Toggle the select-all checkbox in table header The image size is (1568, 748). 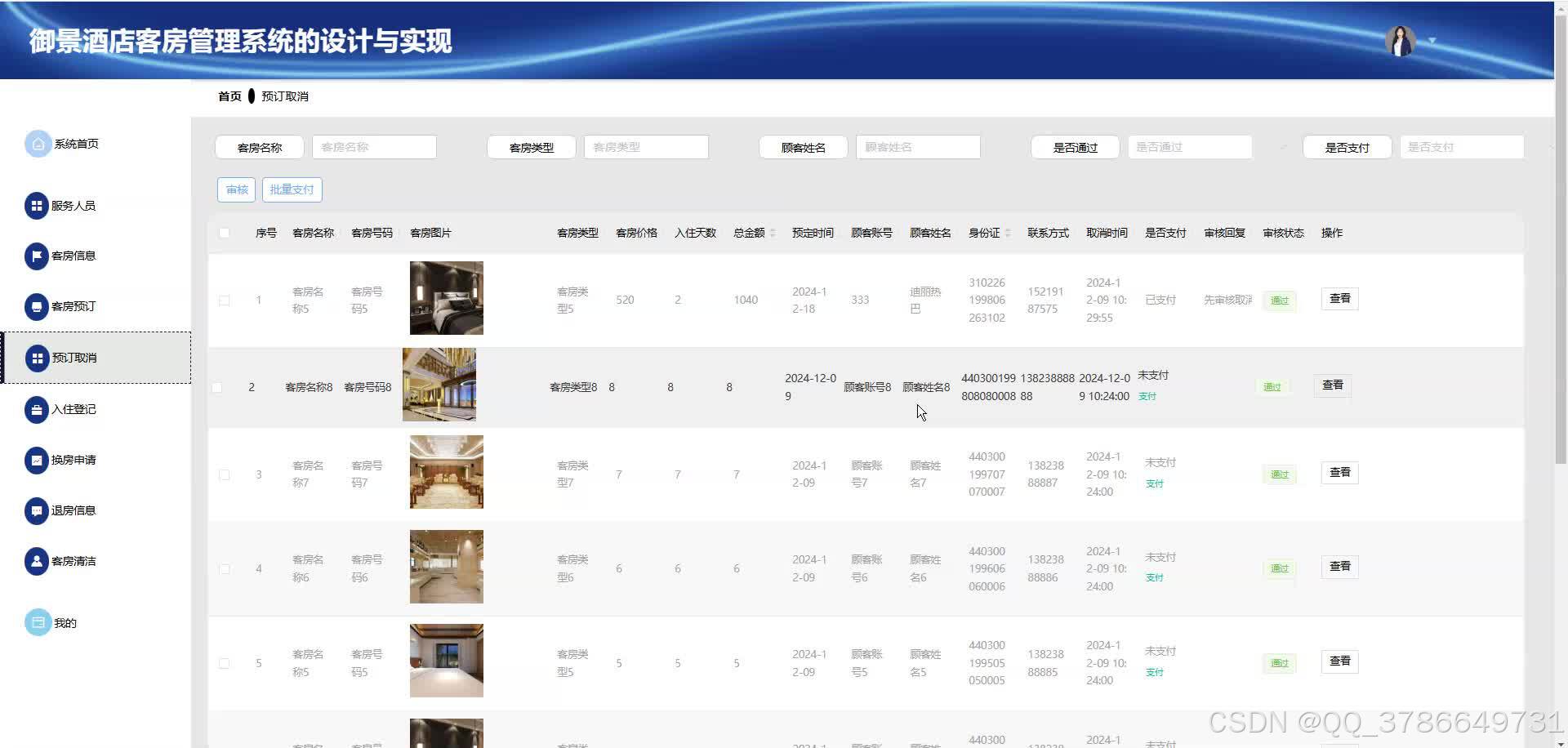click(225, 233)
